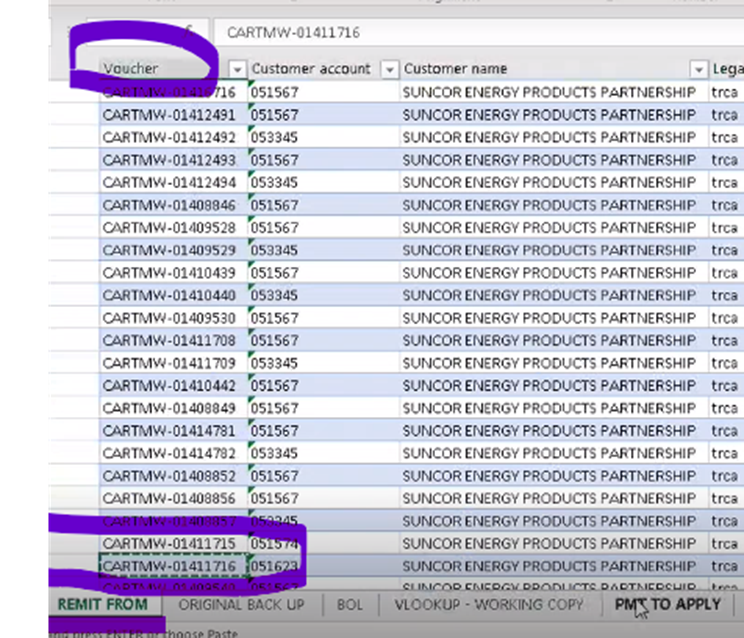The image size is (744, 638).
Task: Click the trca cell in the CARTMW-01408849 row
Action: 726,408
